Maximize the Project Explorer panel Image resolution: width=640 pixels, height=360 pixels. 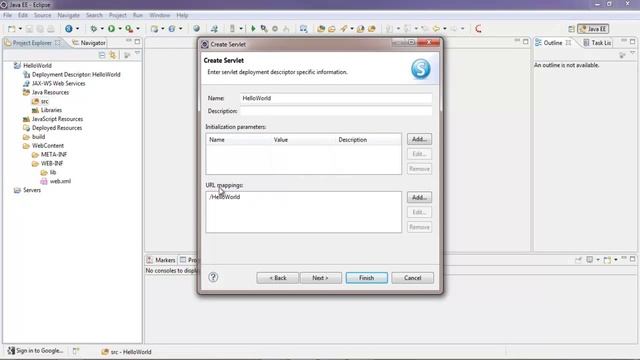(138, 42)
